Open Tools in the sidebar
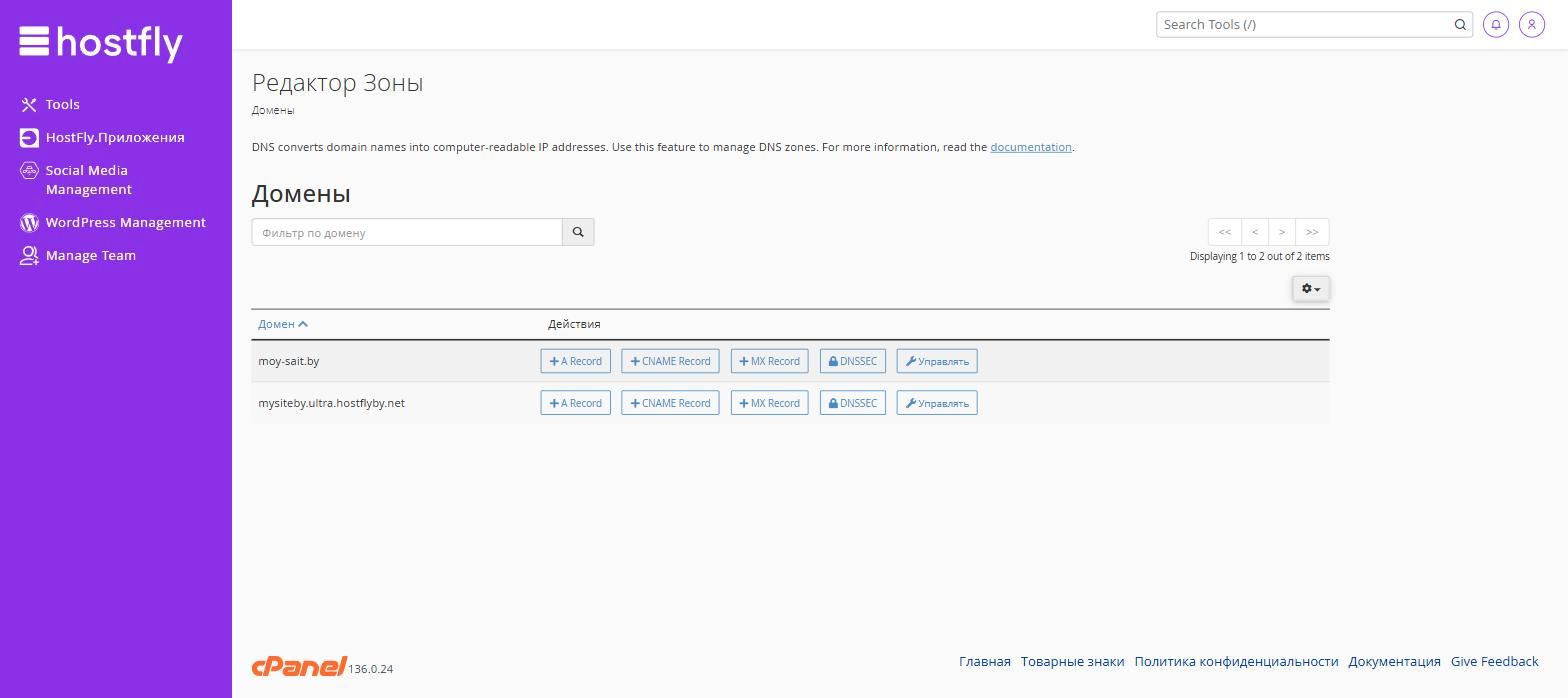Screen dimensions: 1568x698 pyautogui.click(x=50, y=104)
